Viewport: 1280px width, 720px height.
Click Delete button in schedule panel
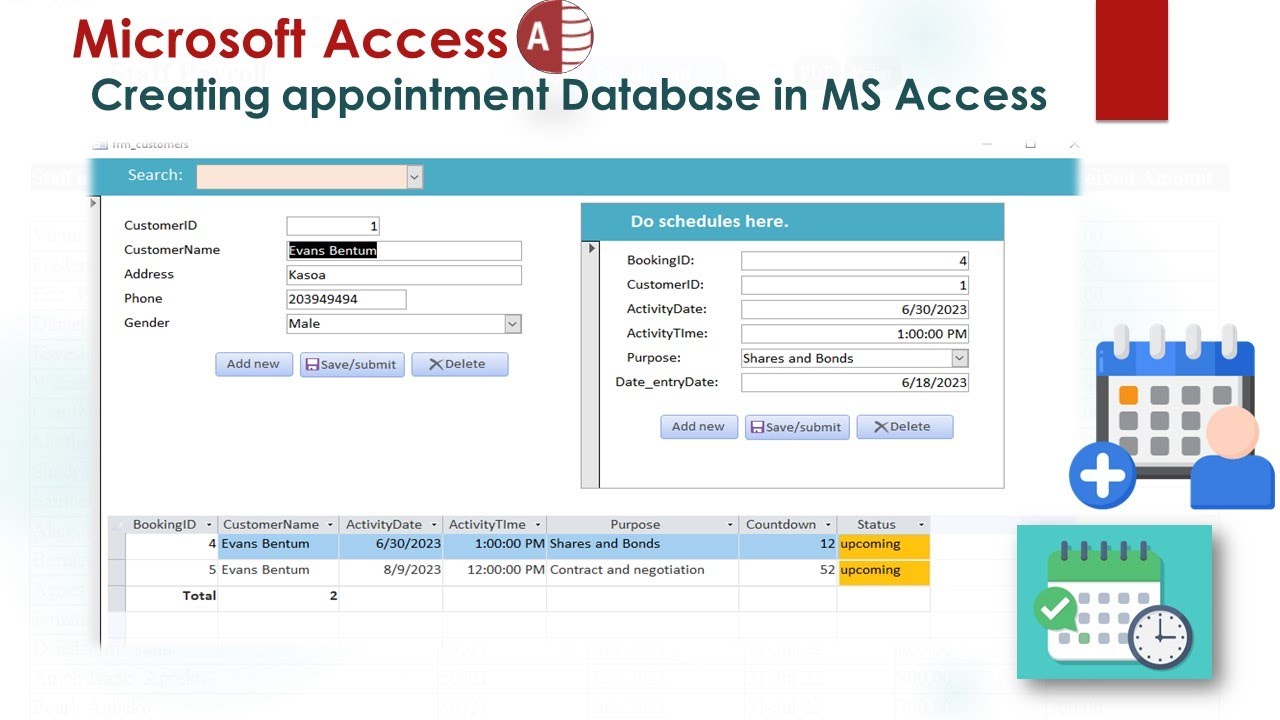point(905,427)
